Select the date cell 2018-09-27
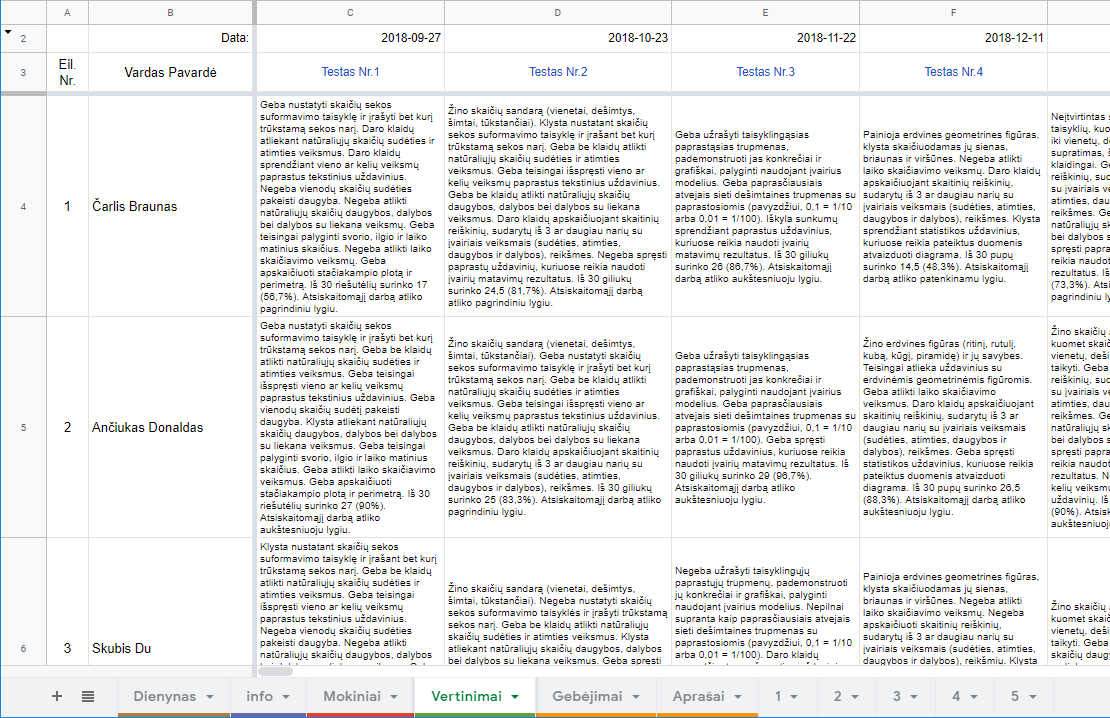Image resolution: width=1110 pixels, height=718 pixels. (x=350, y=38)
